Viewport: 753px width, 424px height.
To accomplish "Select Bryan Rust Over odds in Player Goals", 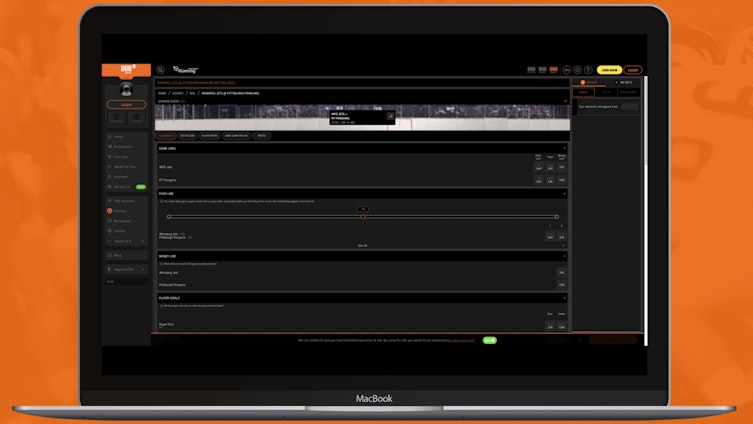I will click(550, 326).
